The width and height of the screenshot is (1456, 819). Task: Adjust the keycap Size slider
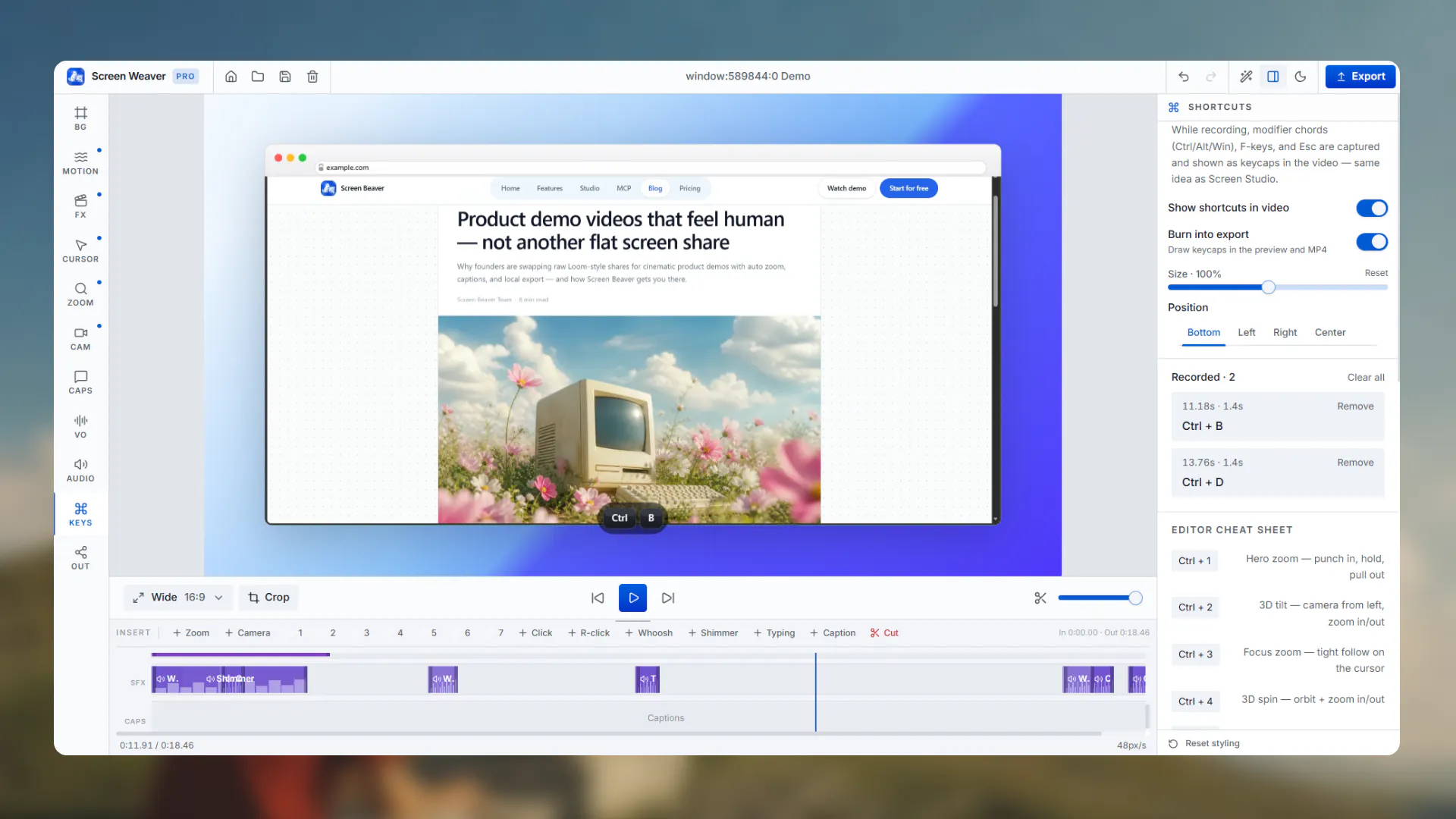(1278, 287)
